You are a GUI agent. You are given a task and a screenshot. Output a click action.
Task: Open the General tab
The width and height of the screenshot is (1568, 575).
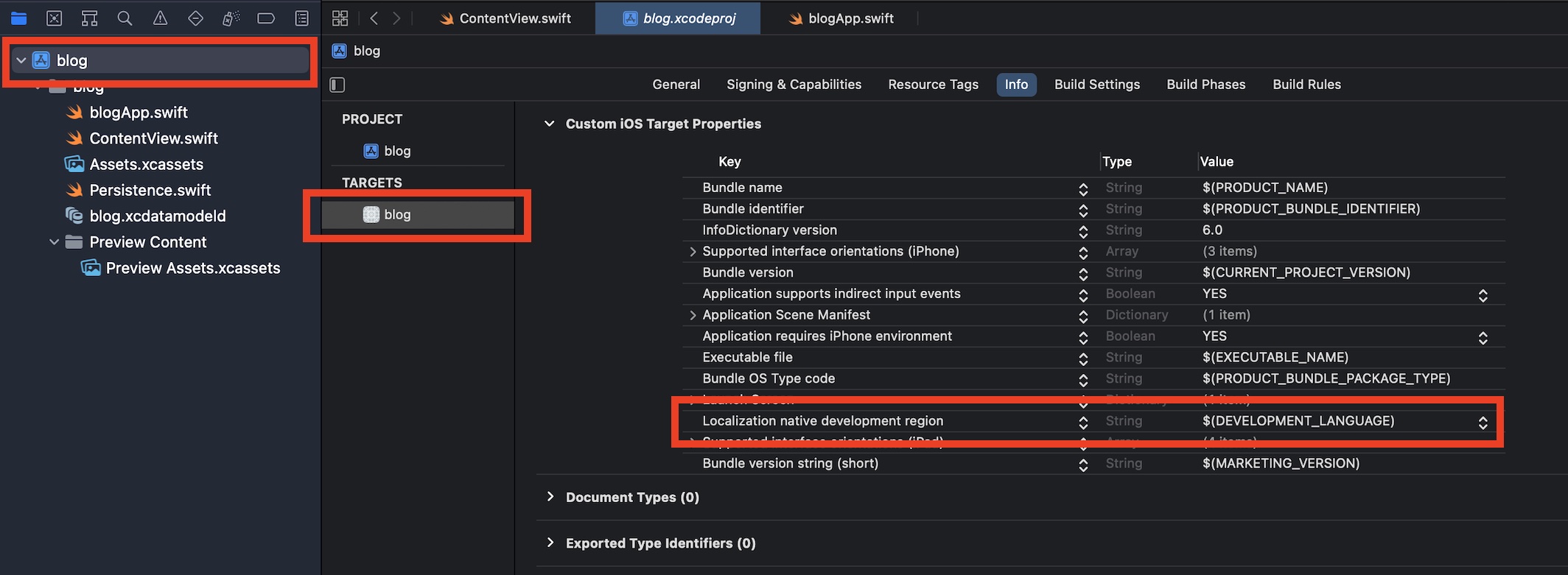676,85
